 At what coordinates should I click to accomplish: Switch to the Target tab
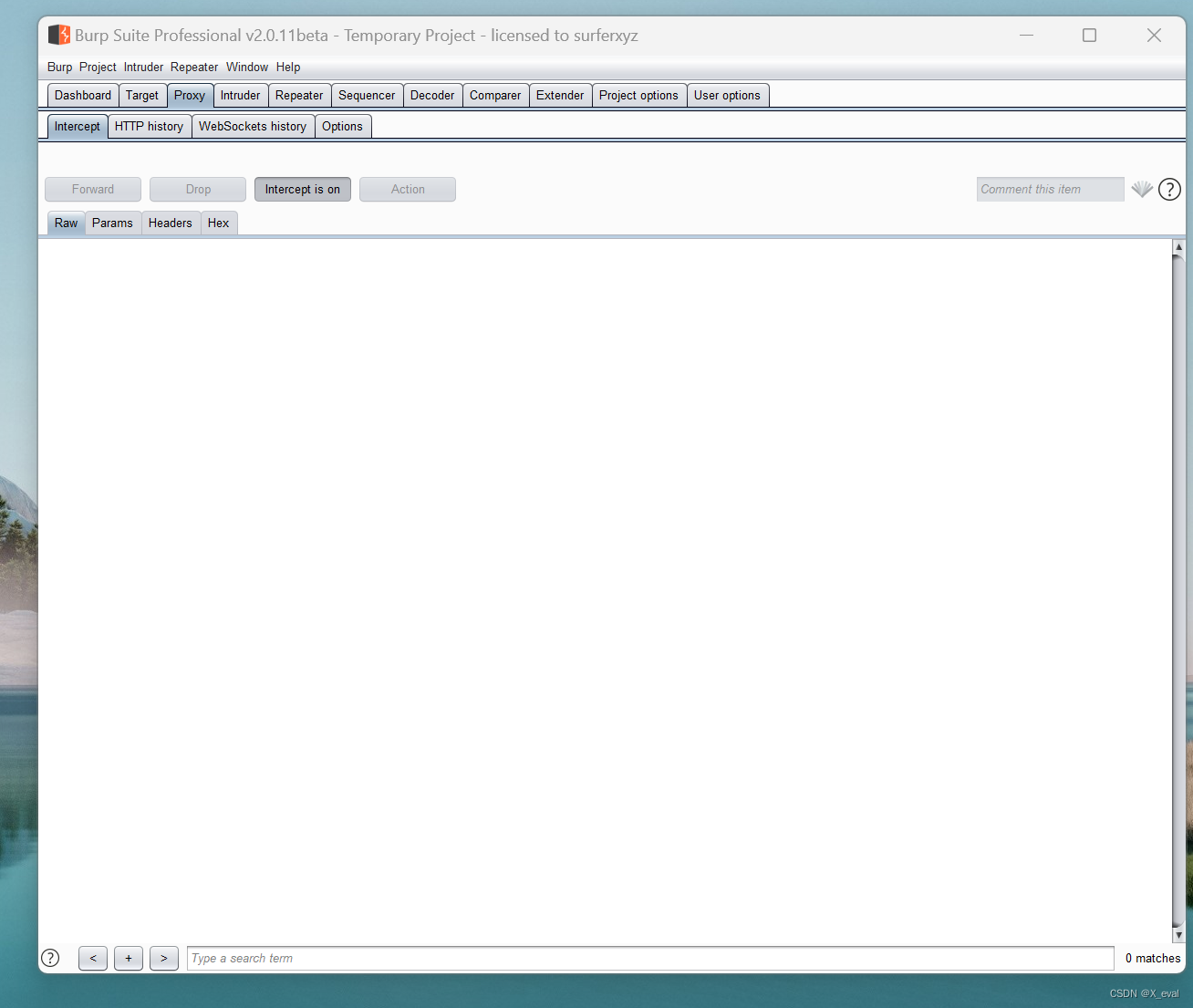pos(142,95)
